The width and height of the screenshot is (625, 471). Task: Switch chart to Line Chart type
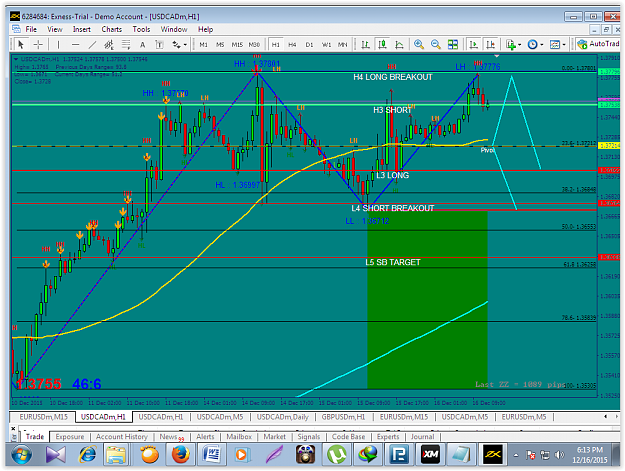tap(399, 45)
